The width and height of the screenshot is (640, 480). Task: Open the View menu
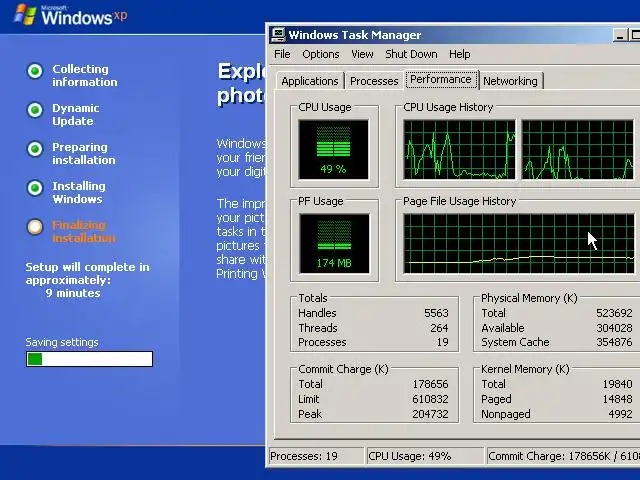pos(362,54)
